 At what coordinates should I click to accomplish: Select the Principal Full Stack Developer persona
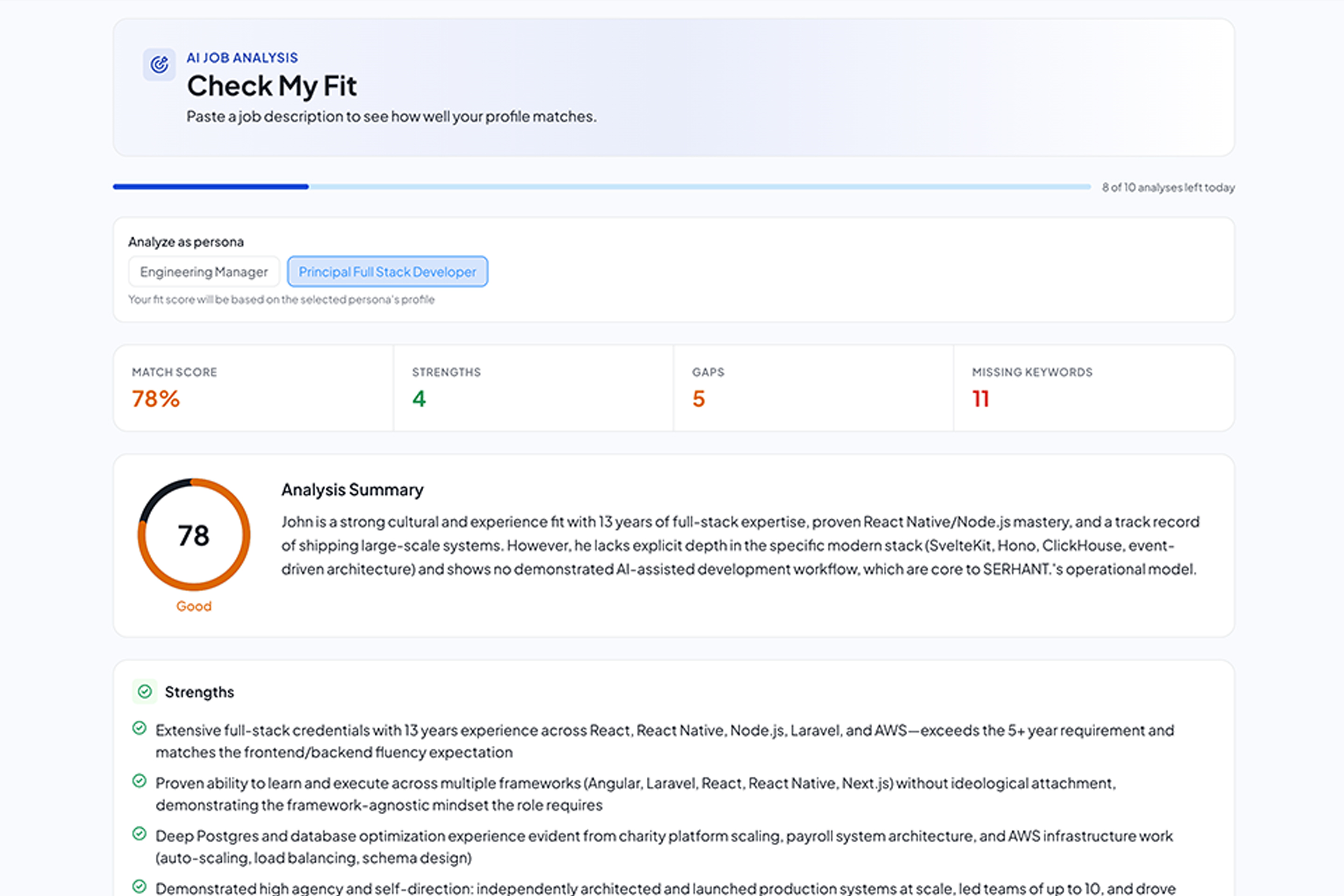pyautogui.click(x=387, y=272)
